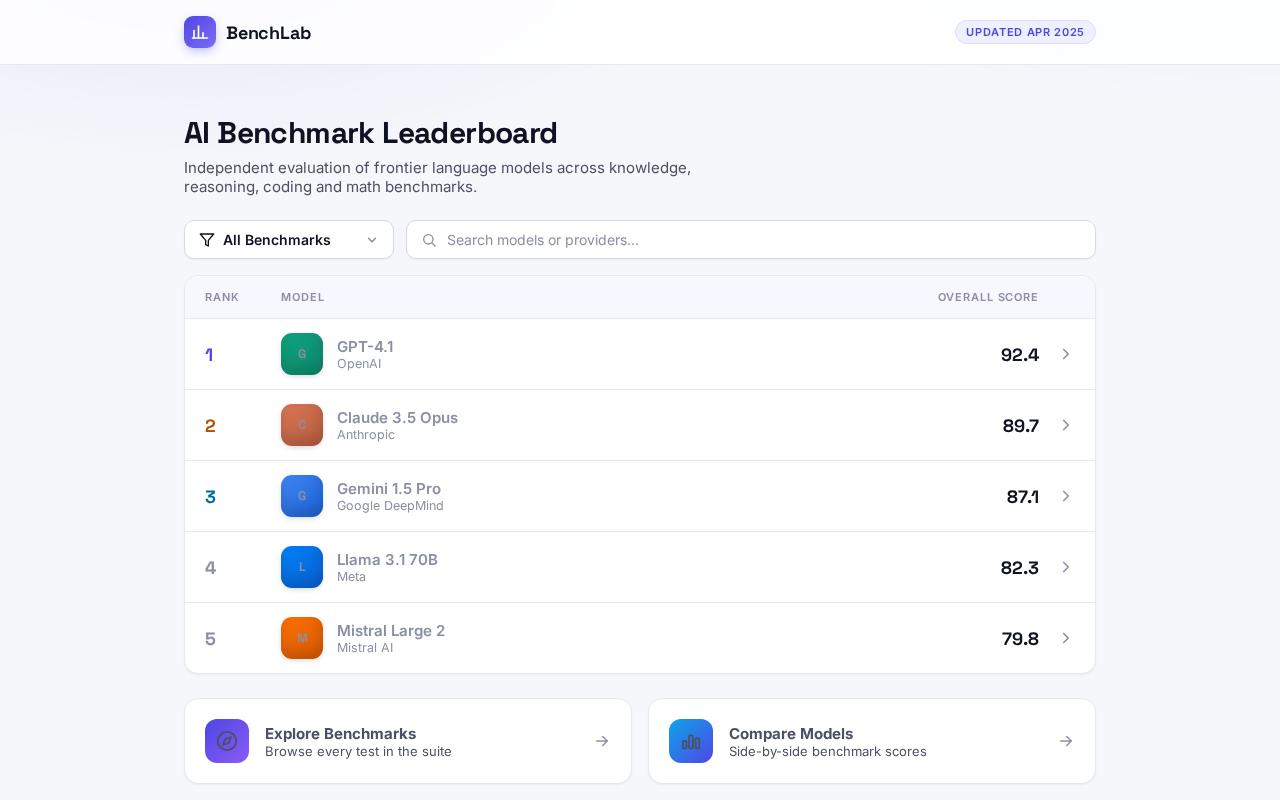Click the Browse every test in the suite text

[358, 751]
